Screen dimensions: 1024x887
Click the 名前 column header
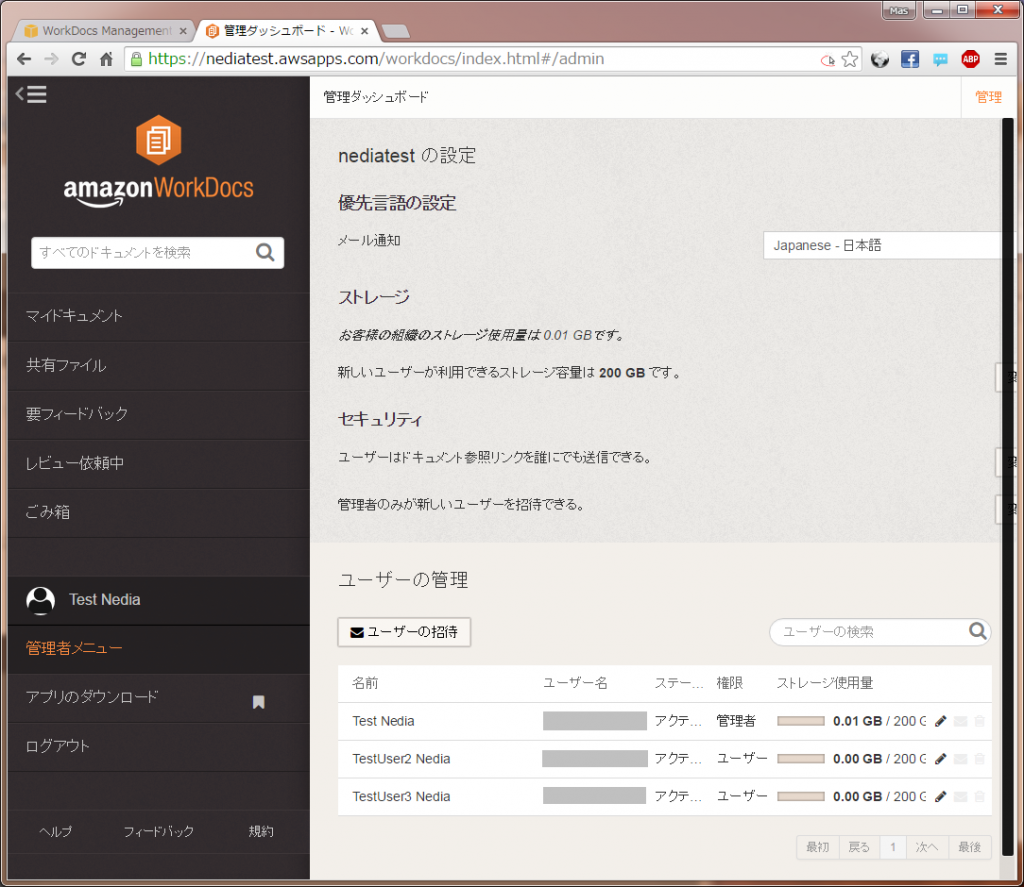(x=365, y=683)
